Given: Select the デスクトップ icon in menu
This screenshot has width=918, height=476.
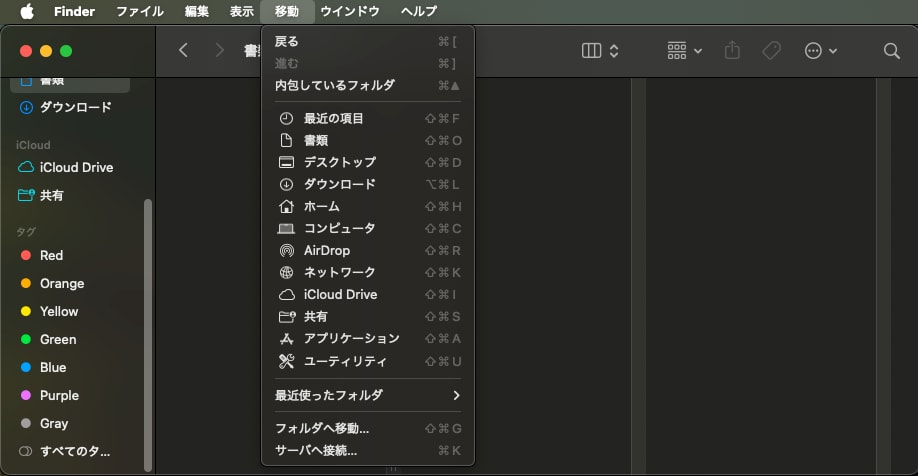Looking at the screenshot, I should (x=286, y=162).
